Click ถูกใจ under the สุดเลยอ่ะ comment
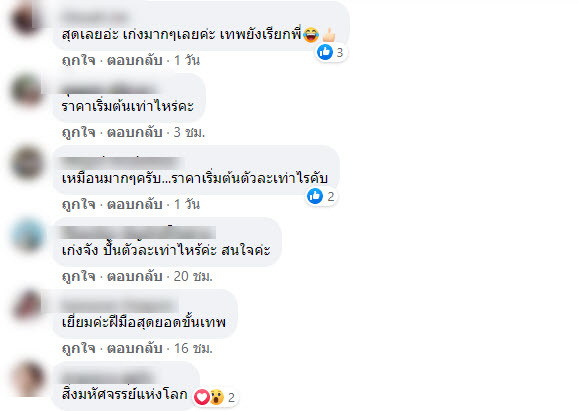Screen dimensions: 579x411 (79, 60)
